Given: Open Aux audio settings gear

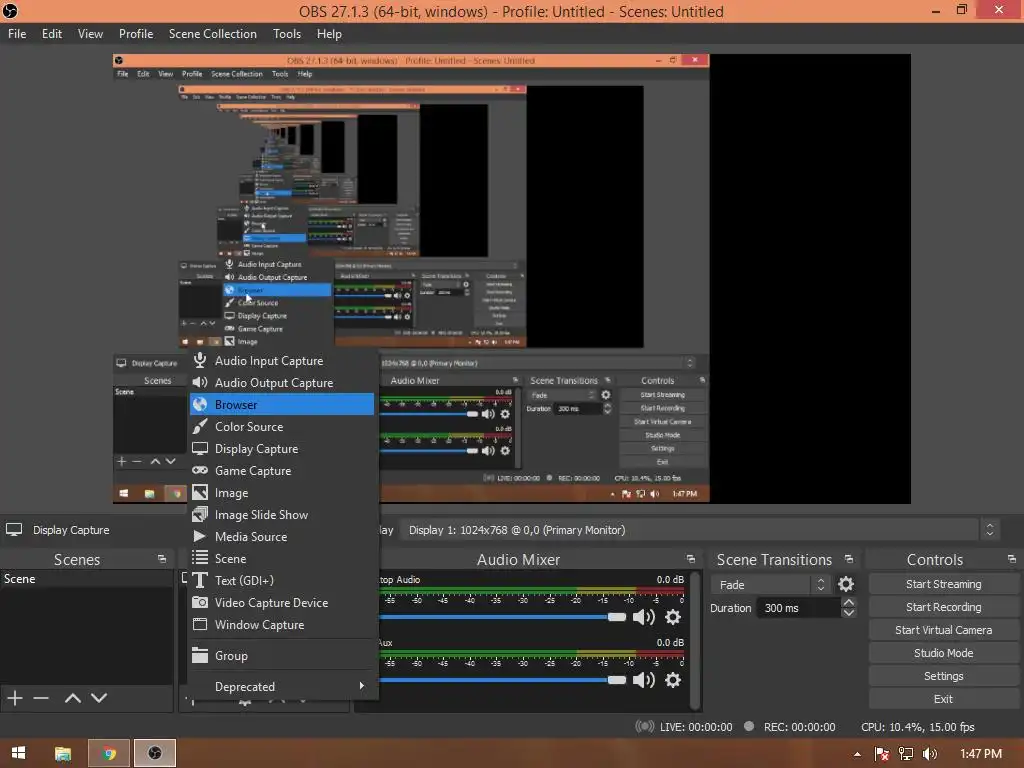Looking at the screenshot, I should [673, 680].
